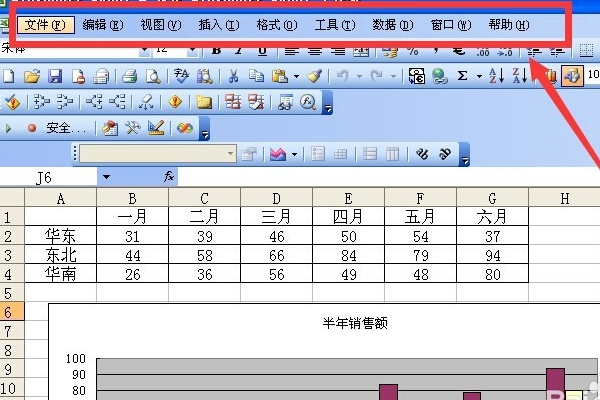600x400 pixels.
Task: Click the Name Box showing J6
Action: tap(48, 177)
